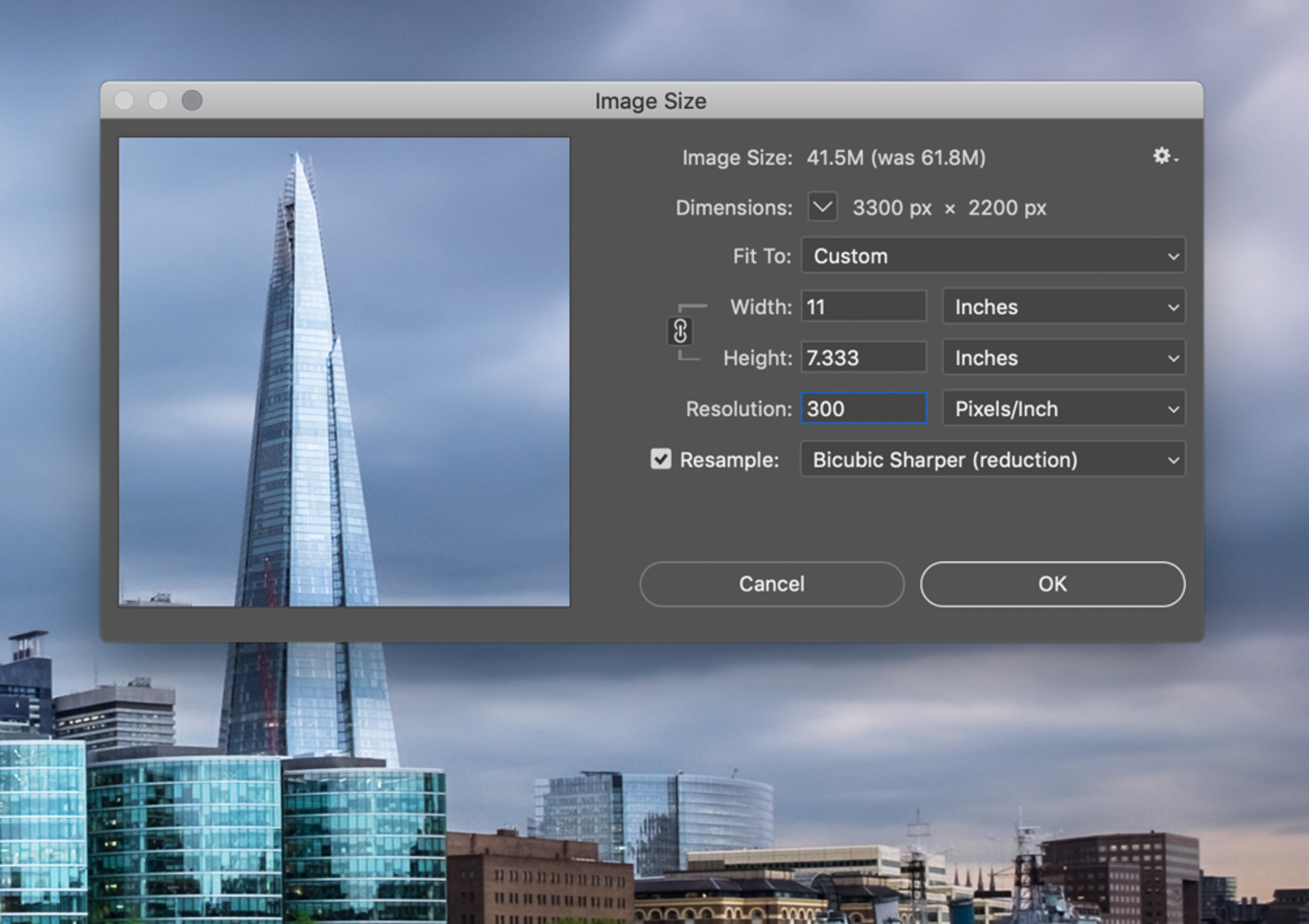Click the dialog's minimize window button
This screenshot has width=1309, height=924.
coord(158,101)
